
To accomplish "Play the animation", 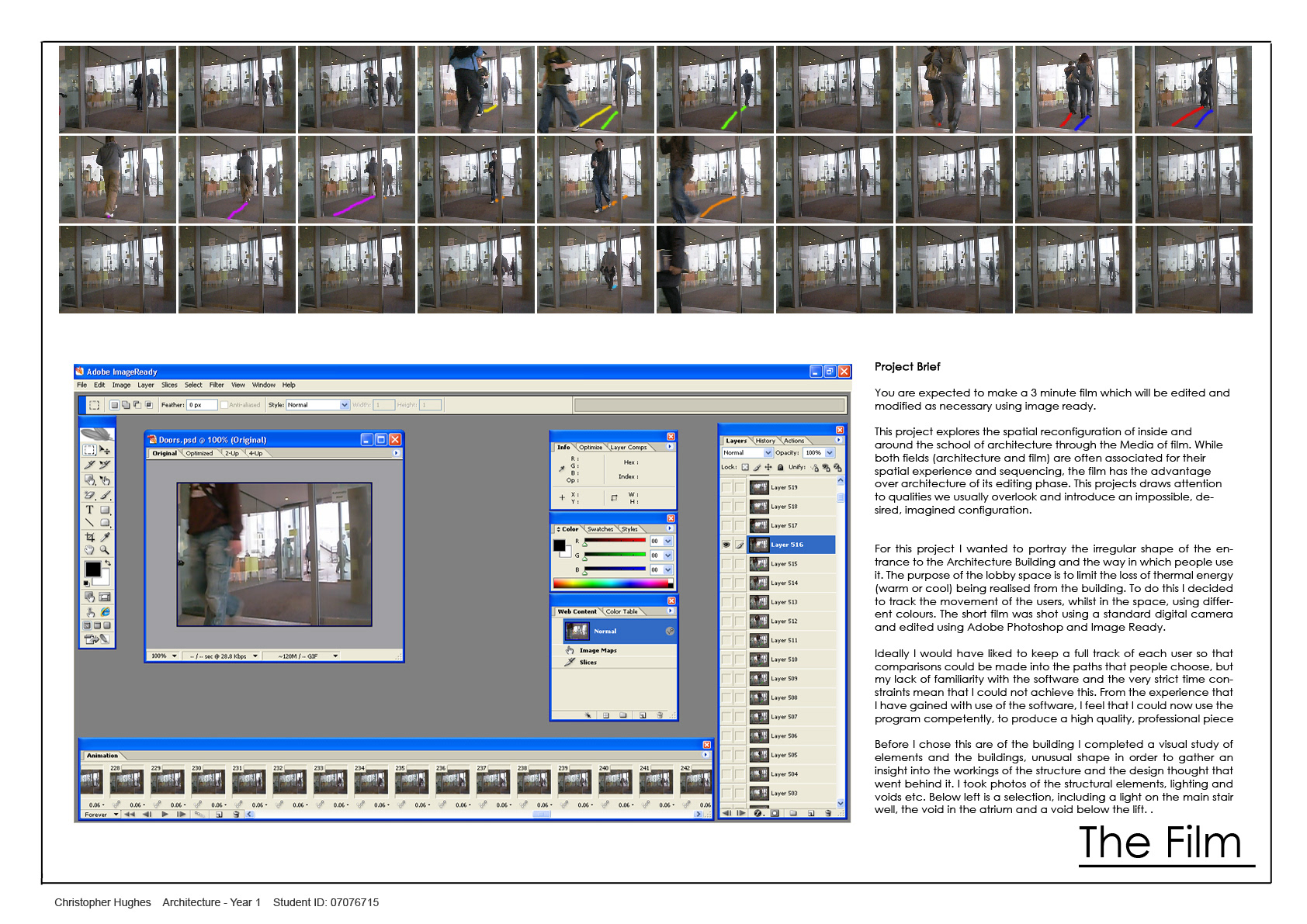I will click(165, 815).
